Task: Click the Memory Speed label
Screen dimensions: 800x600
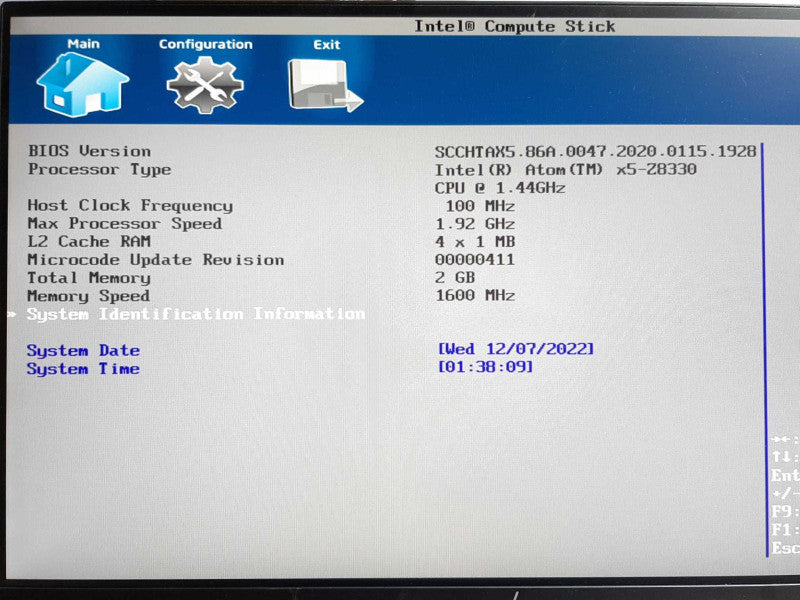Action: (89, 296)
